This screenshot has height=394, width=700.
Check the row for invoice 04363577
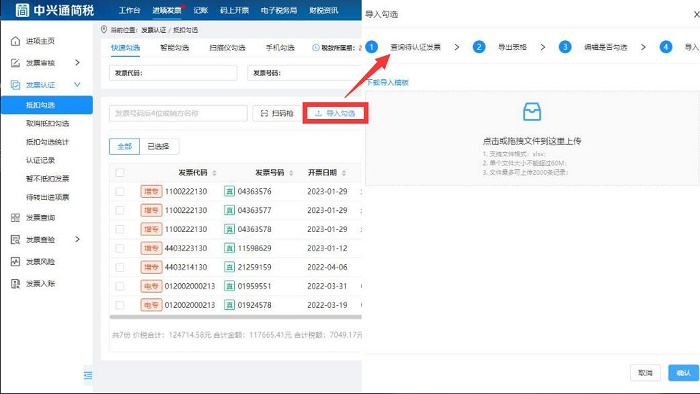tap(120, 210)
